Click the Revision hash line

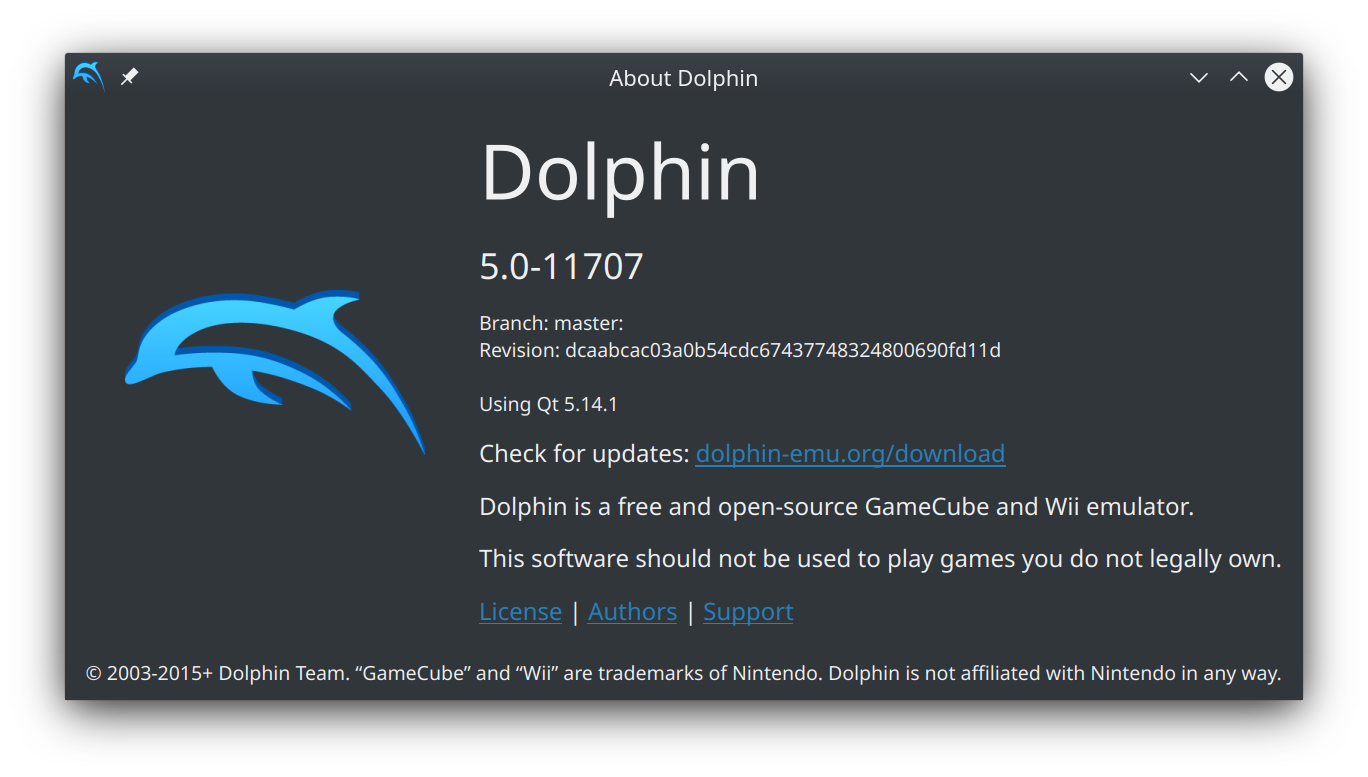click(740, 350)
